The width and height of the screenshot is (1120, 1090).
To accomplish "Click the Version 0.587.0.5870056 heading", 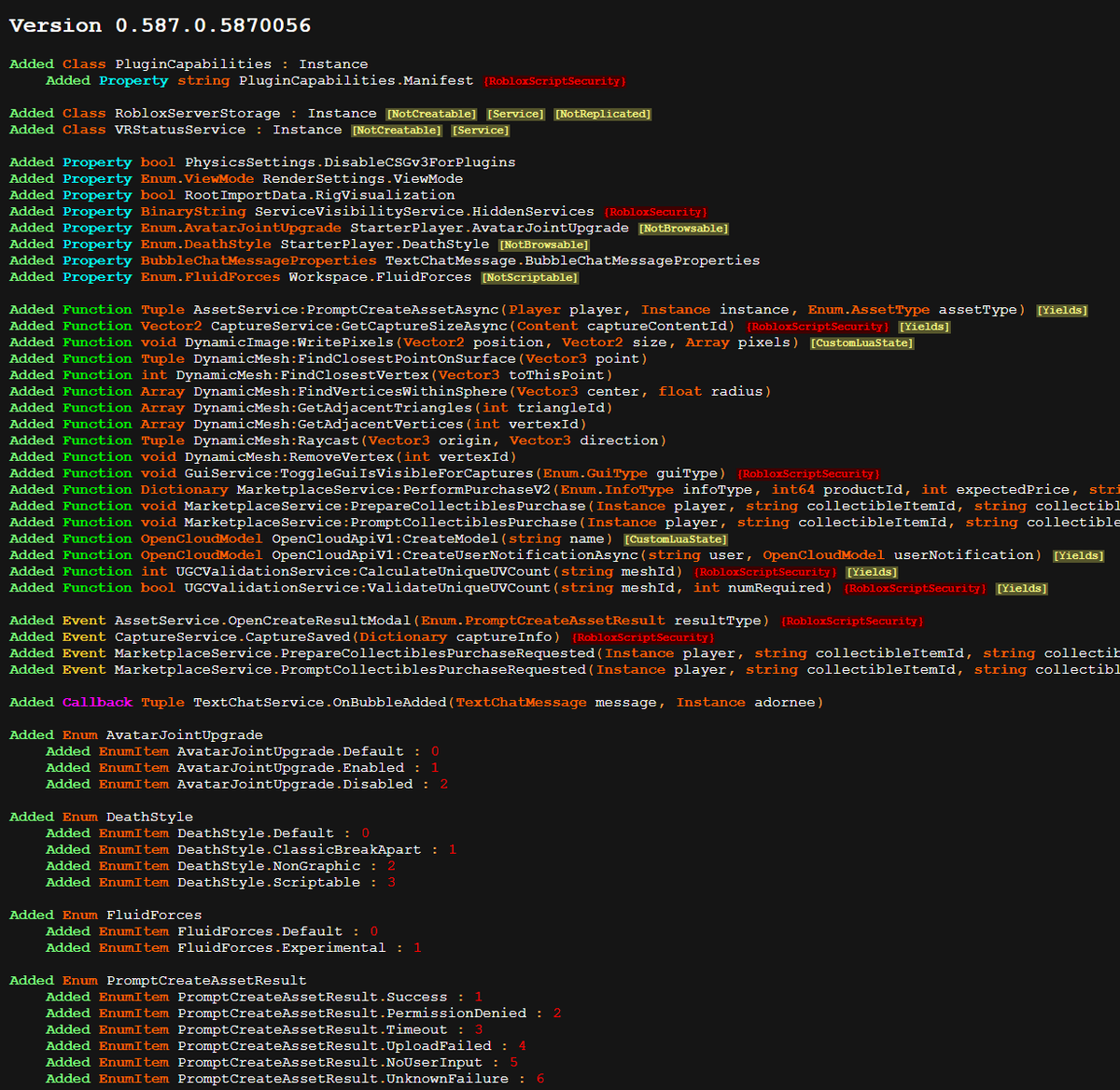I will pyautogui.click(x=160, y=25).
